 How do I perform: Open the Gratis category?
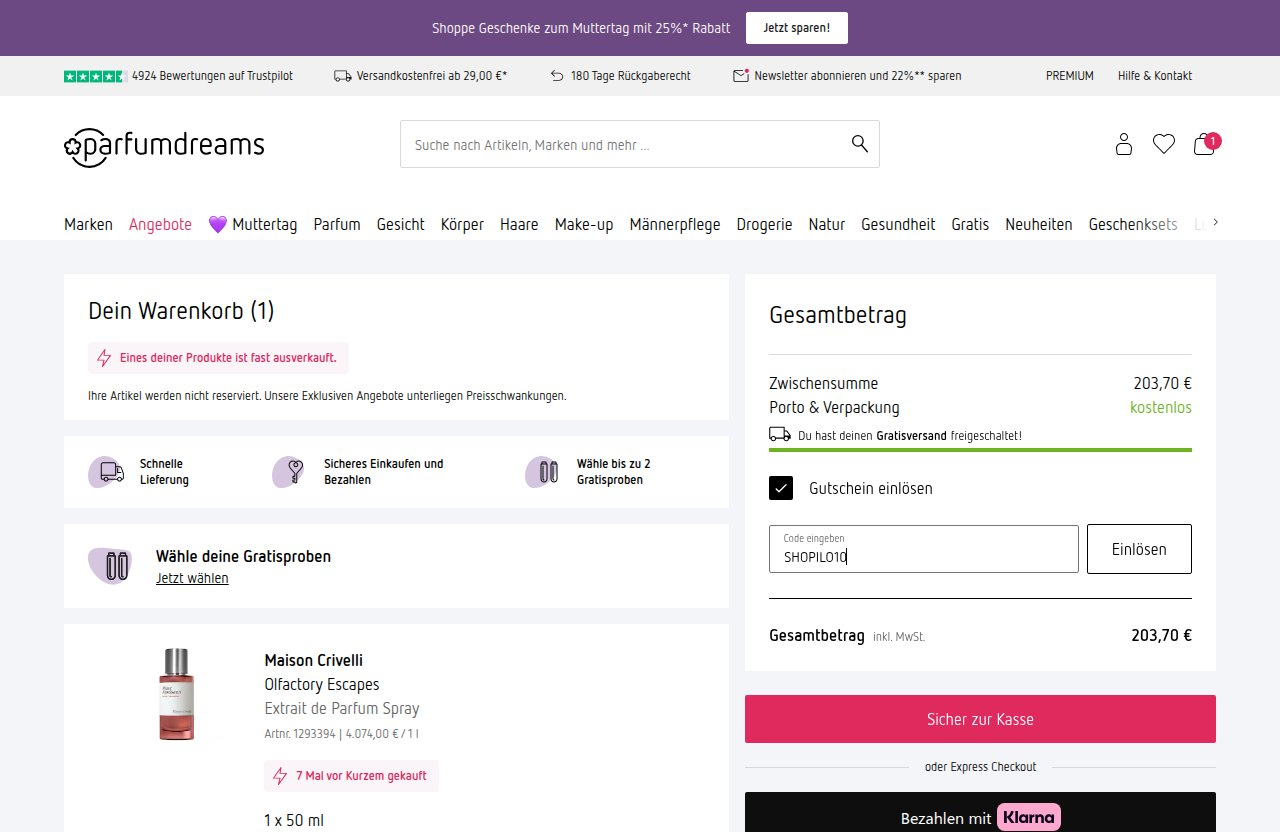[970, 225]
